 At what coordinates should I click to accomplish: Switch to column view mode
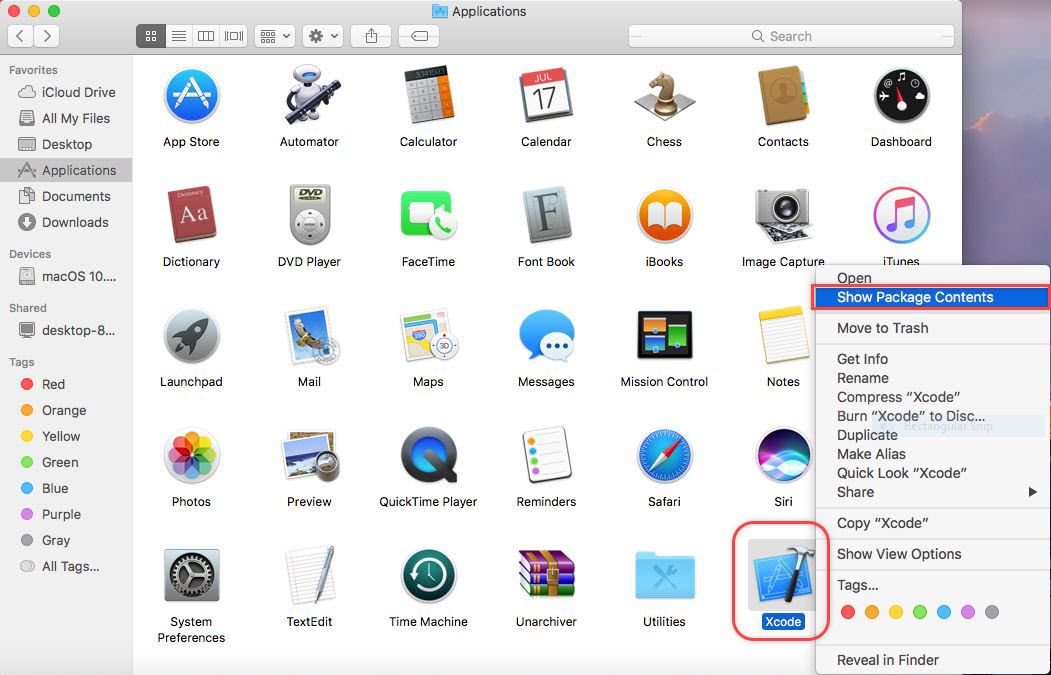206,36
